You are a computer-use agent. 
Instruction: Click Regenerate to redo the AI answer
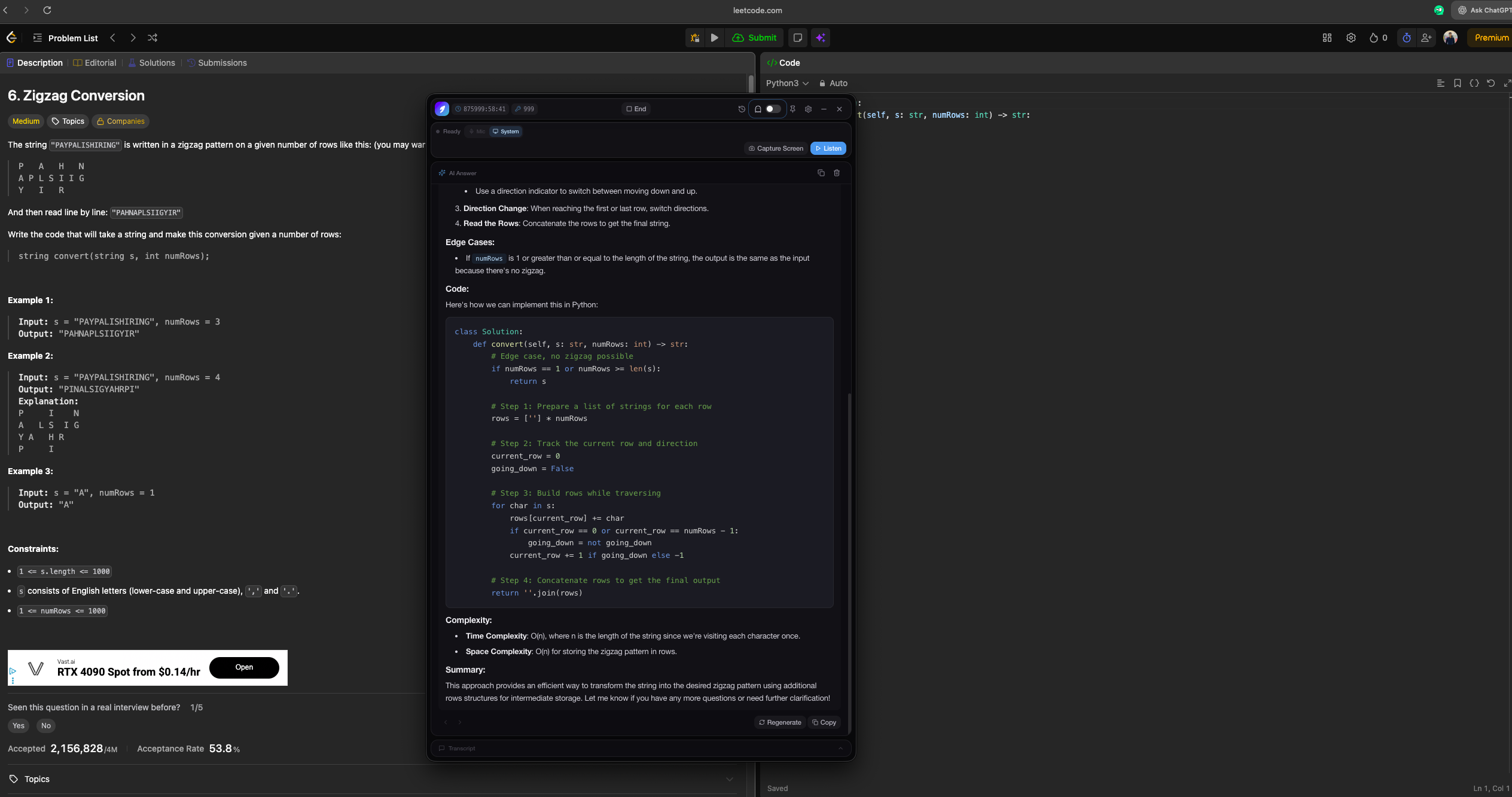point(780,722)
